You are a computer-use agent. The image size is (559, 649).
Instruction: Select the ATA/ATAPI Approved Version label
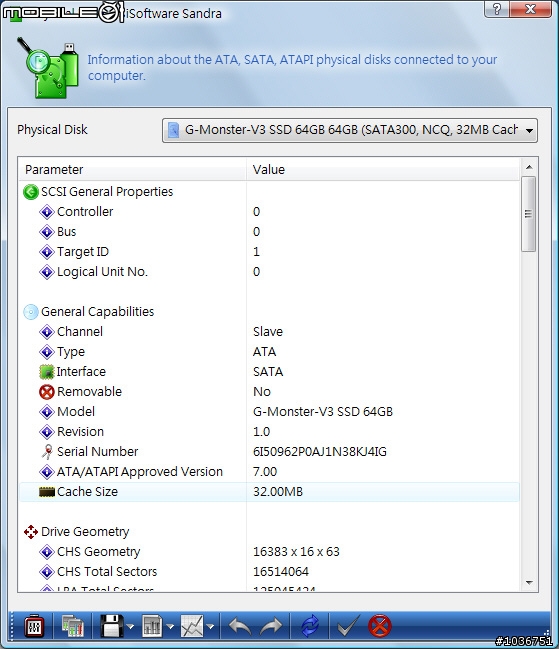tap(140, 472)
